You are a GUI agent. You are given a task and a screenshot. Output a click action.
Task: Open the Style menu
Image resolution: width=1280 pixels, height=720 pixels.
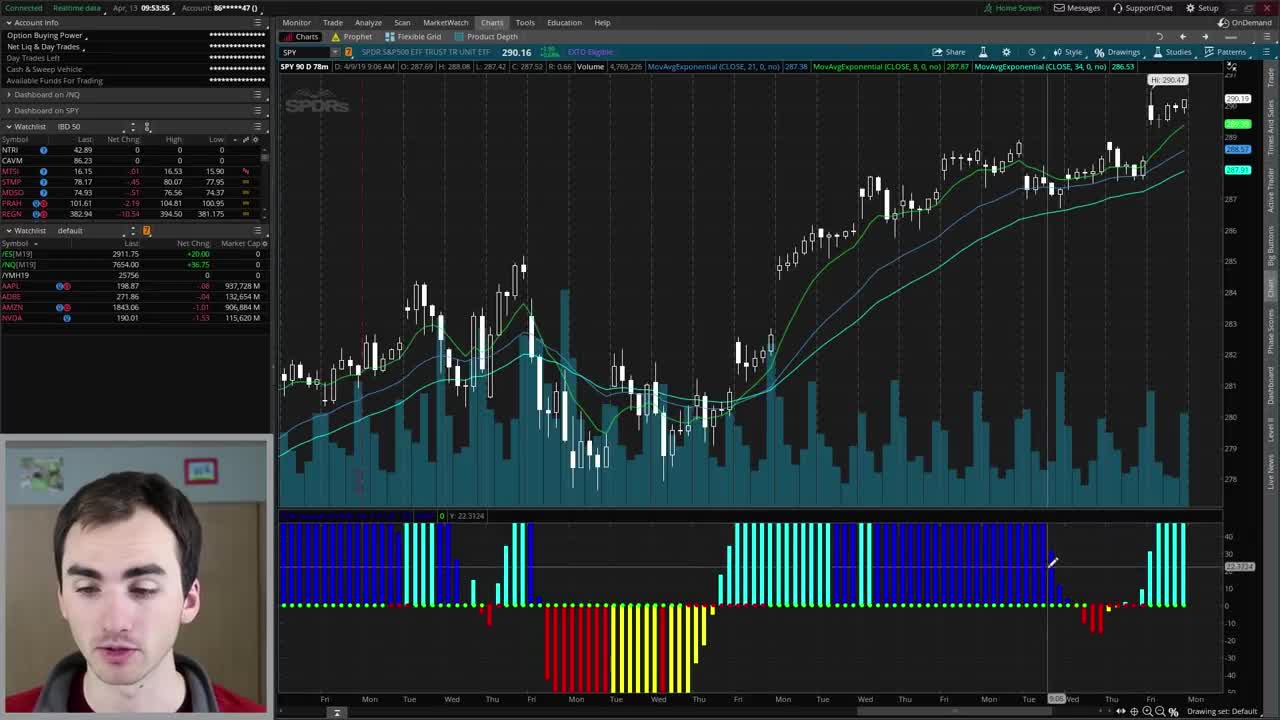(x=1066, y=52)
